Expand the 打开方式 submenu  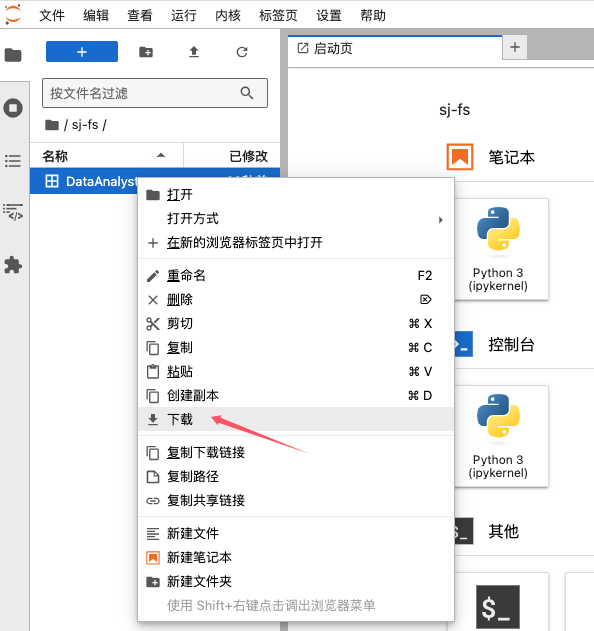pyautogui.click(x=296, y=219)
